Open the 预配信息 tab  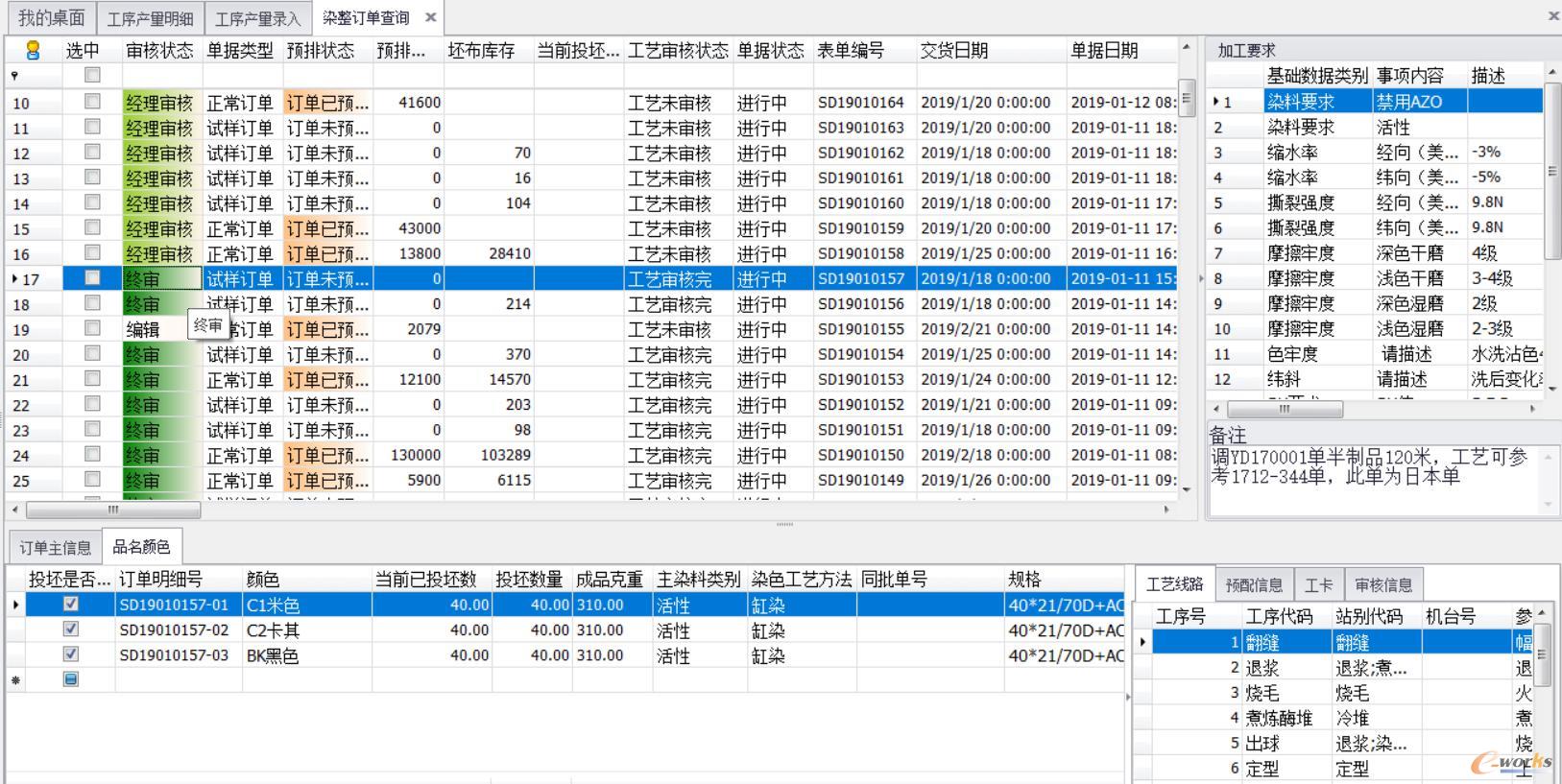click(x=1254, y=584)
